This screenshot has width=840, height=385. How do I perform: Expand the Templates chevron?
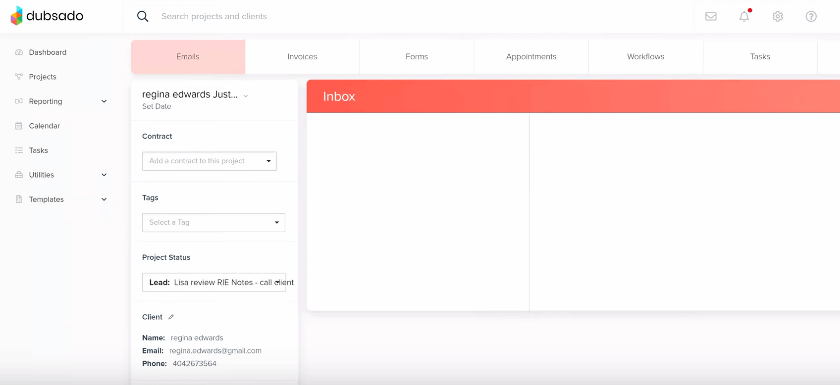tap(104, 199)
